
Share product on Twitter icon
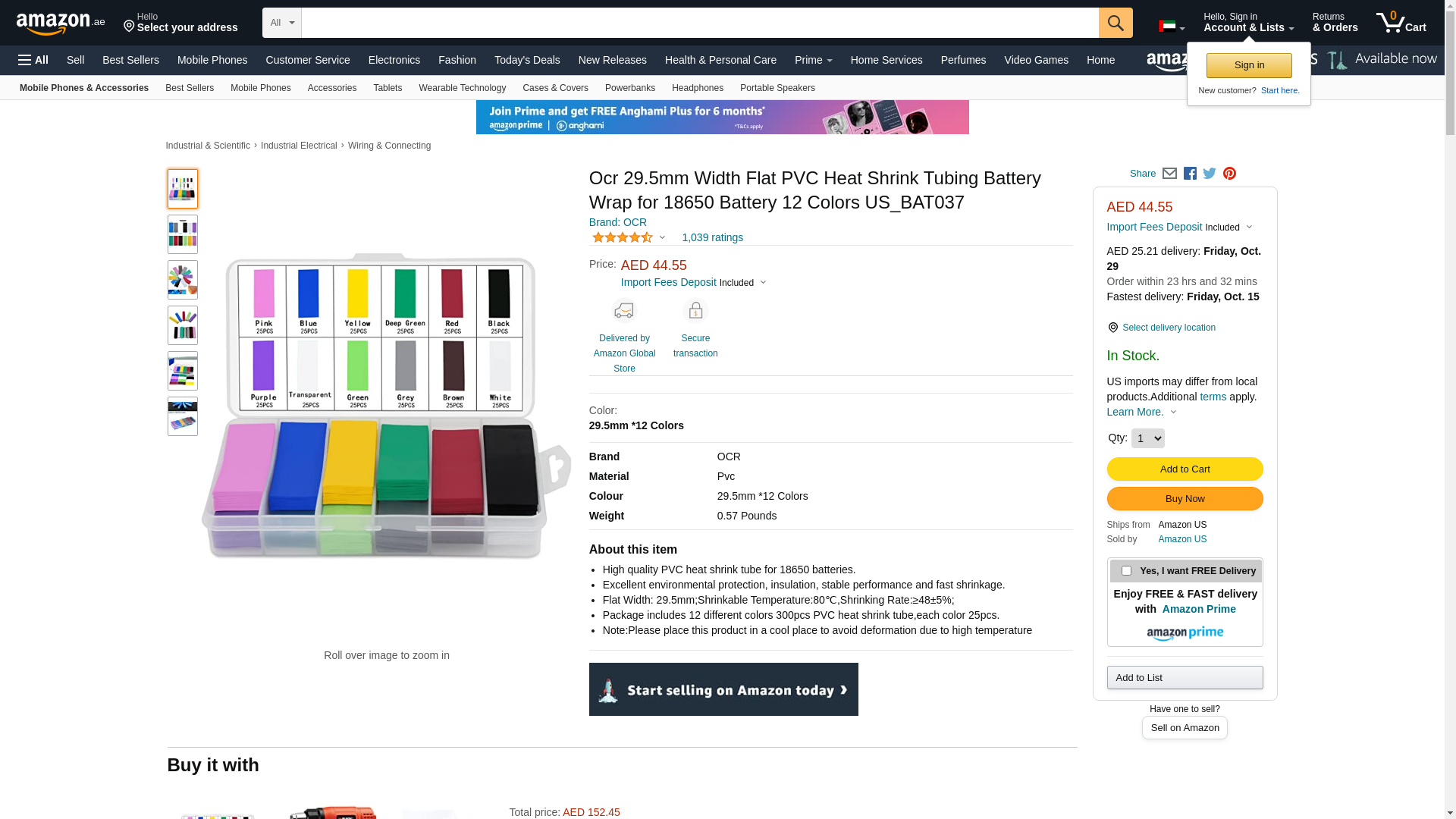pos(1210,174)
